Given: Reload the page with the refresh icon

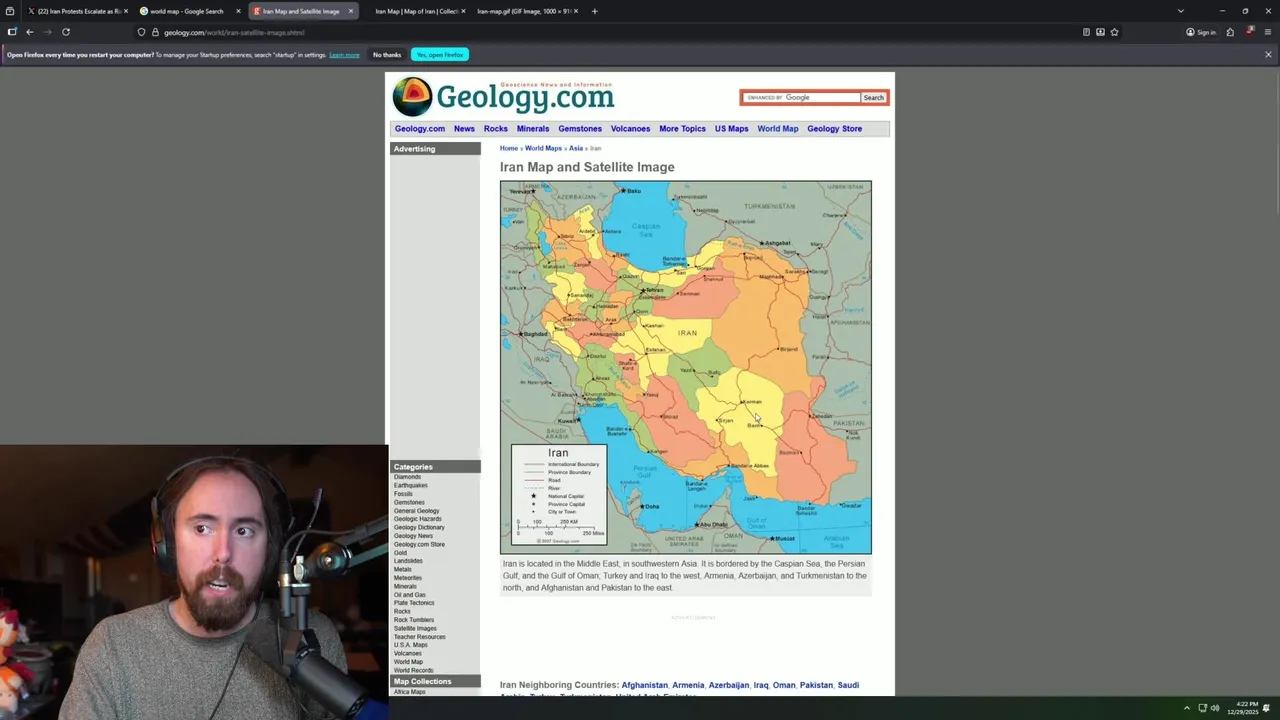Looking at the screenshot, I should coord(66,32).
